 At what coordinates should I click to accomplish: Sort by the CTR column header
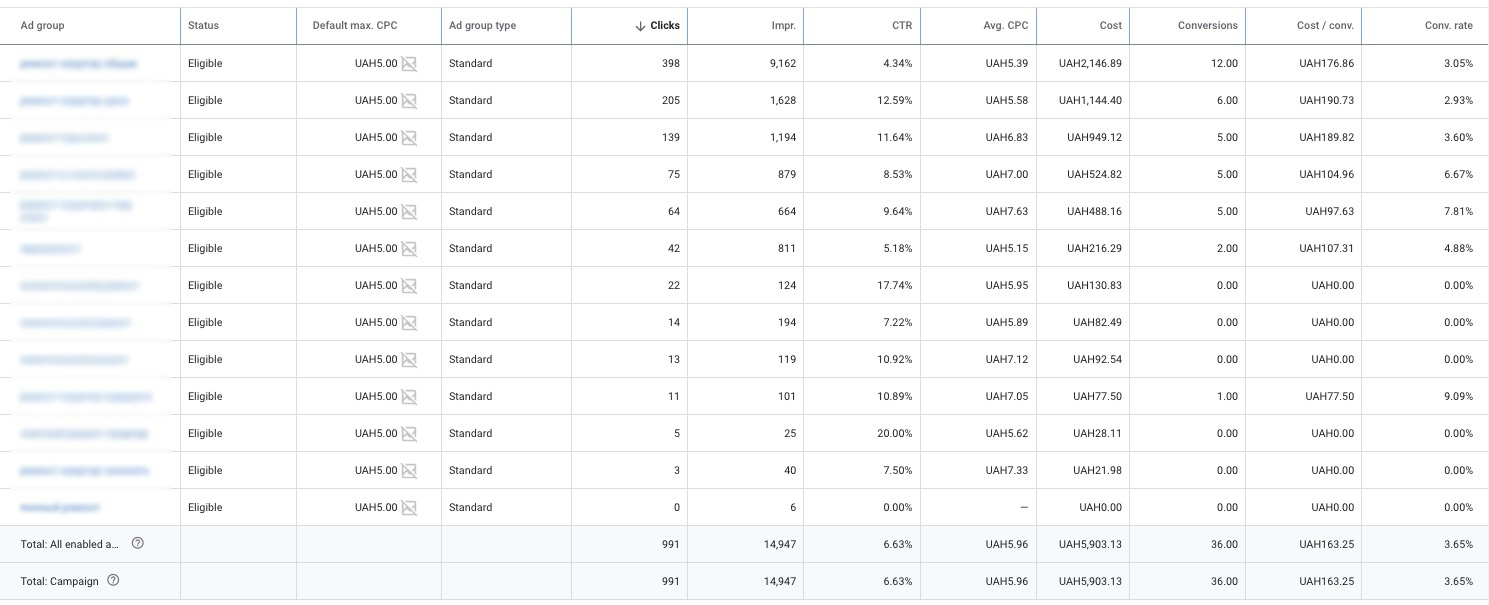pos(901,26)
